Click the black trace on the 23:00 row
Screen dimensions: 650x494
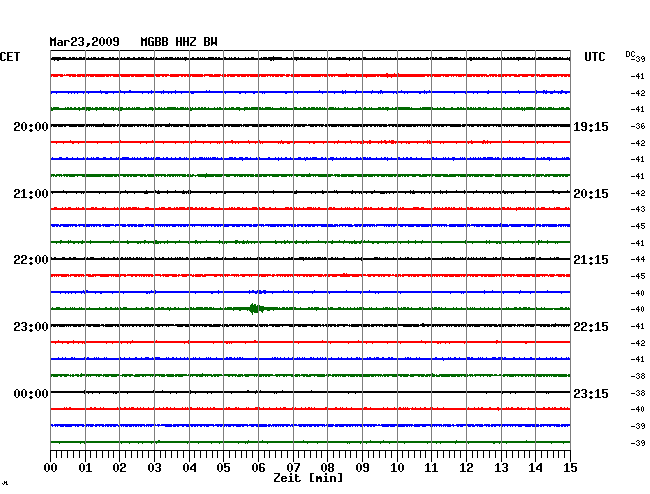coord(310,325)
